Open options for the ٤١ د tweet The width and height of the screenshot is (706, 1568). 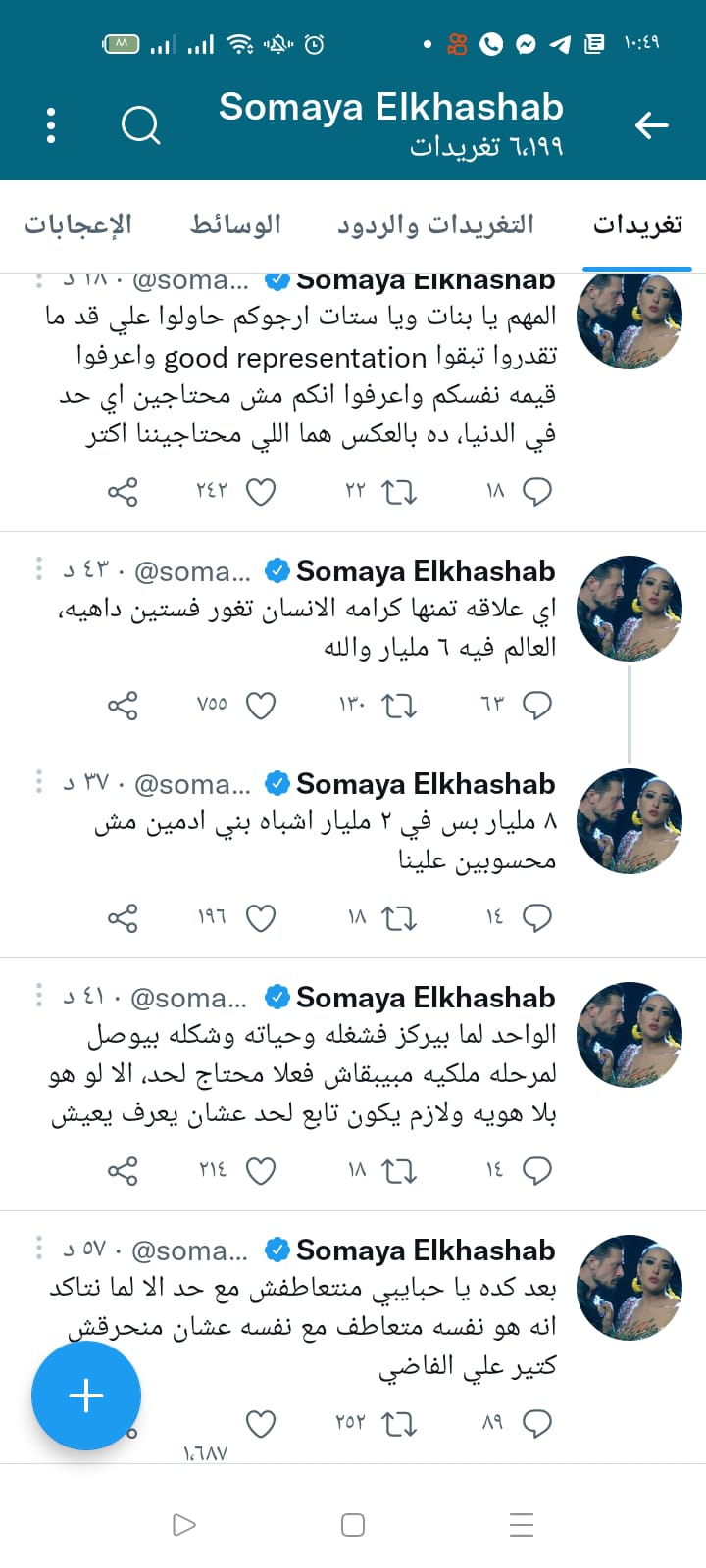[x=39, y=996]
